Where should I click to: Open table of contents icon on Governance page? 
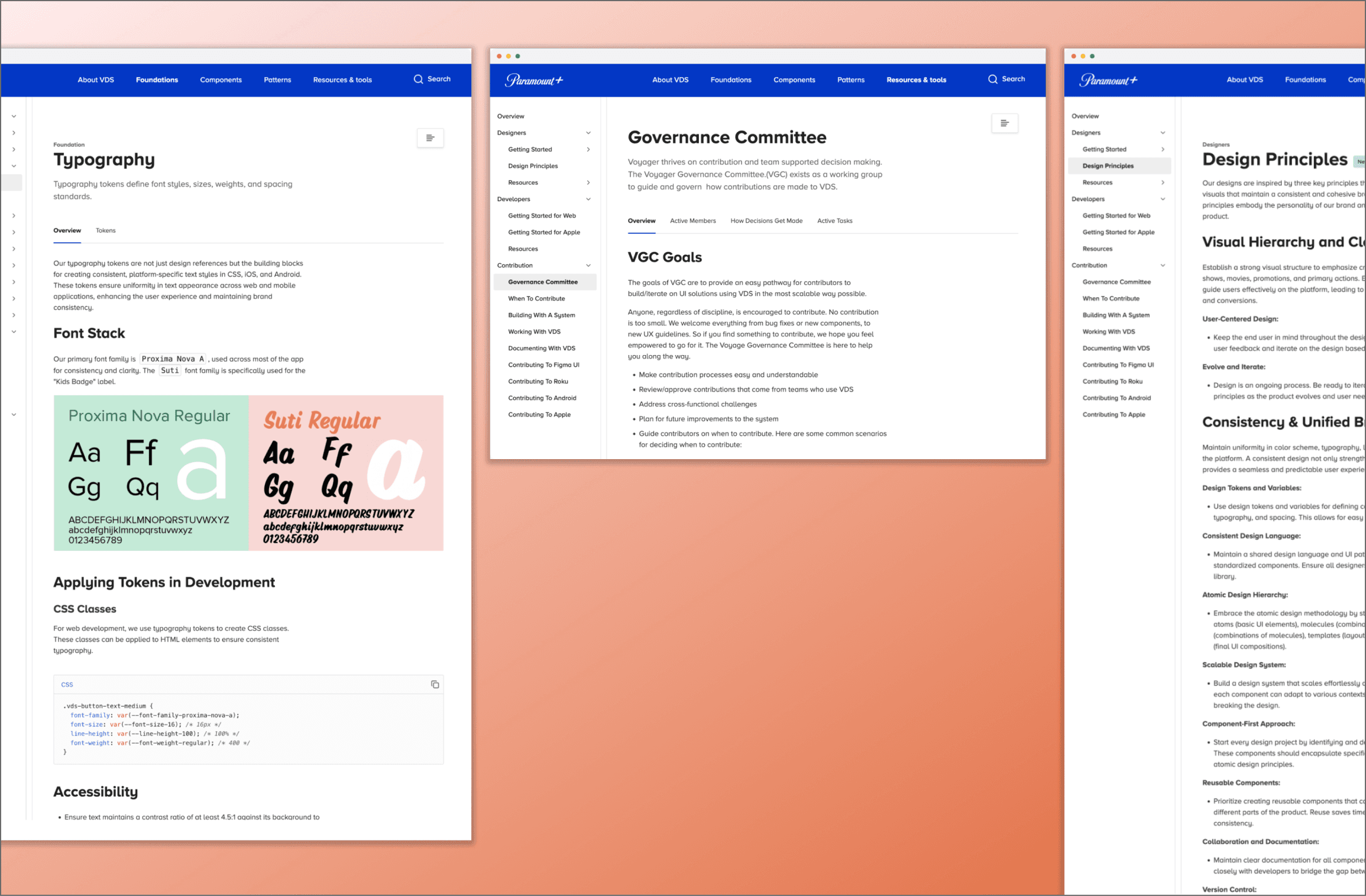(x=1004, y=123)
